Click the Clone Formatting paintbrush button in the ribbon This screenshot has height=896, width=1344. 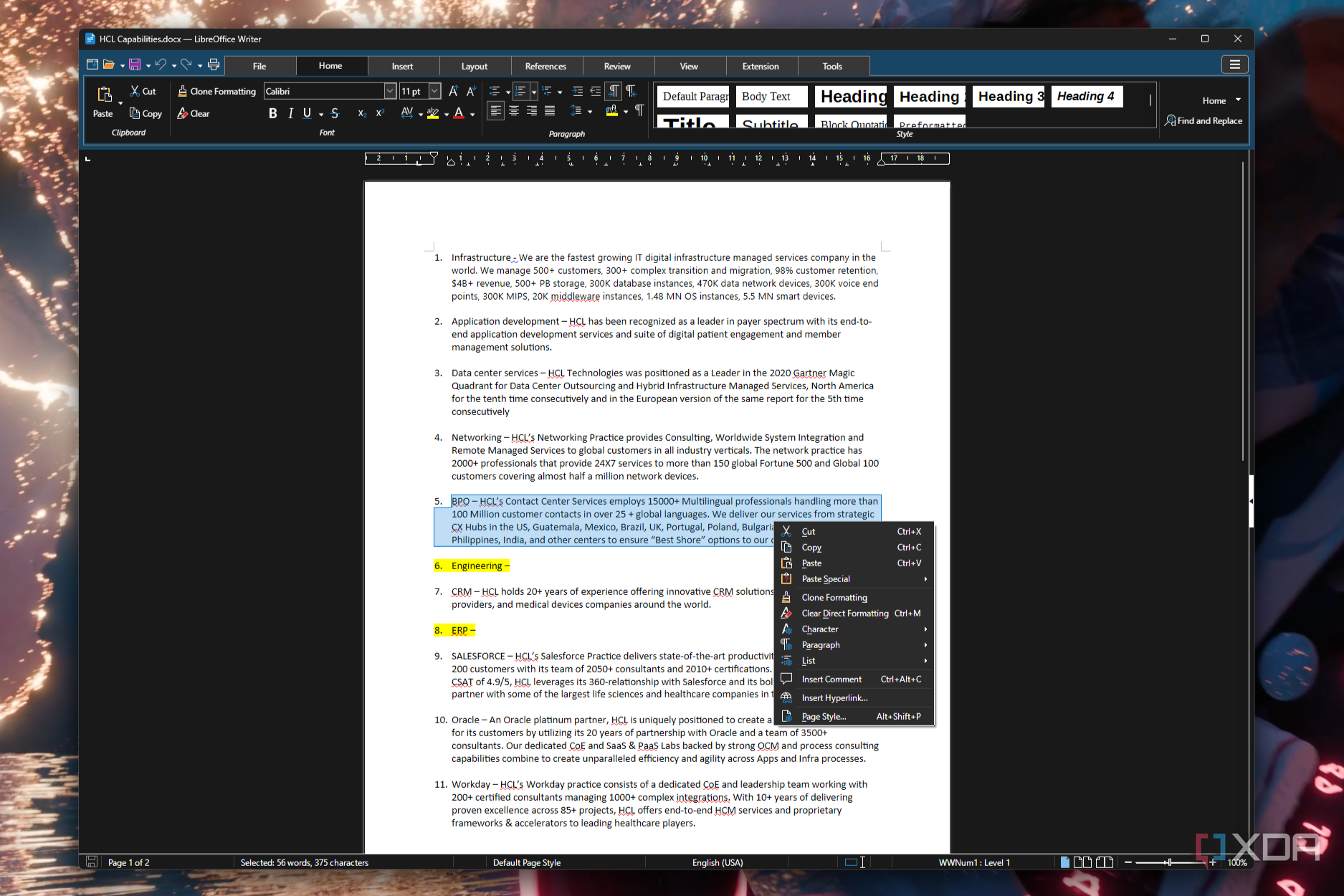click(x=216, y=91)
